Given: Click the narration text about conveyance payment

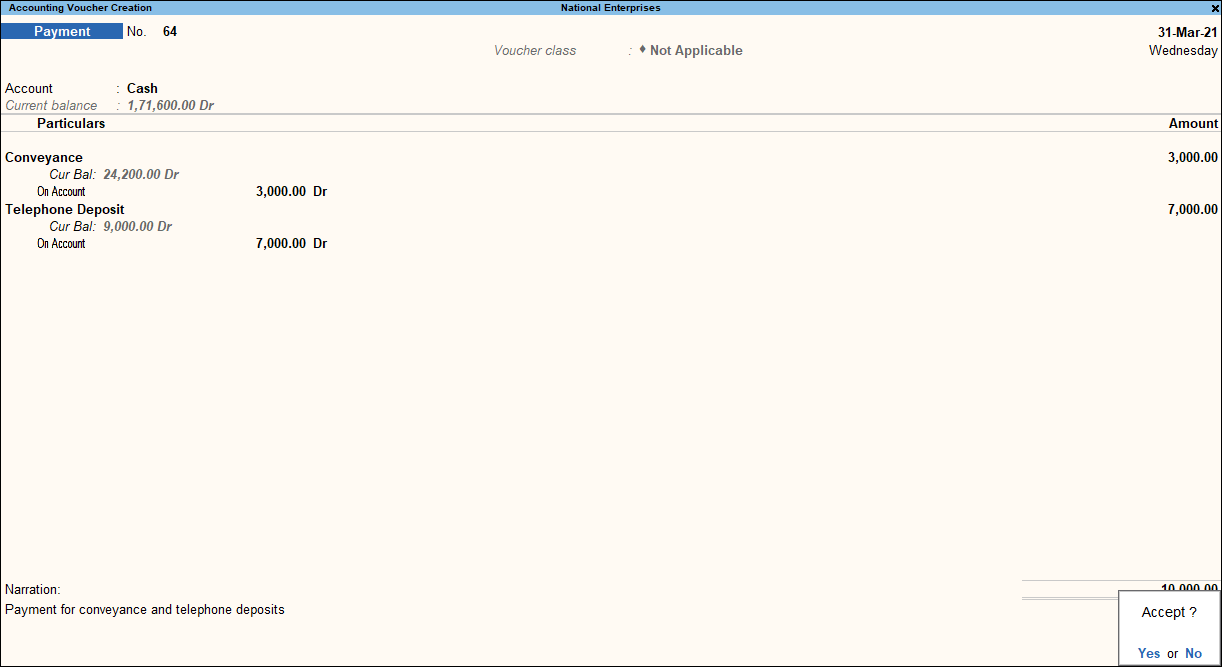Looking at the screenshot, I should click(145, 609).
